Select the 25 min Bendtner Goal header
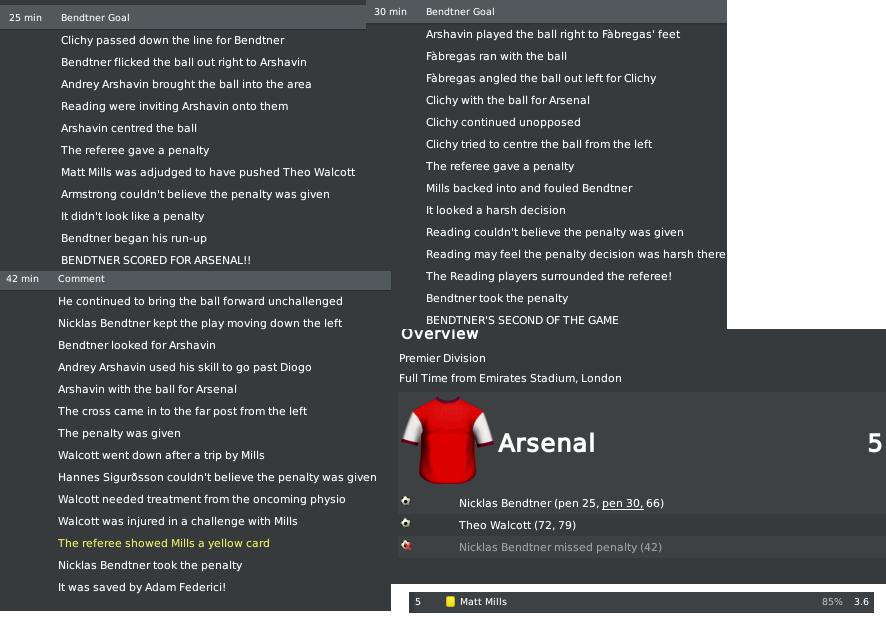The width and height of the screenshot is (886, 621). click(183, 18)
